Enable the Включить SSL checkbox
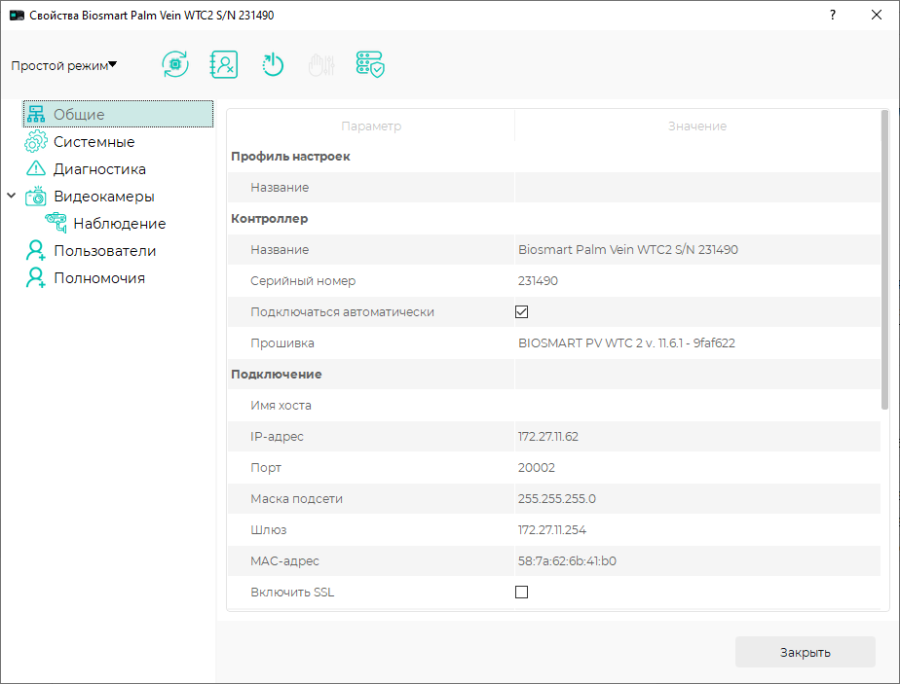 [x=521, y=592]
